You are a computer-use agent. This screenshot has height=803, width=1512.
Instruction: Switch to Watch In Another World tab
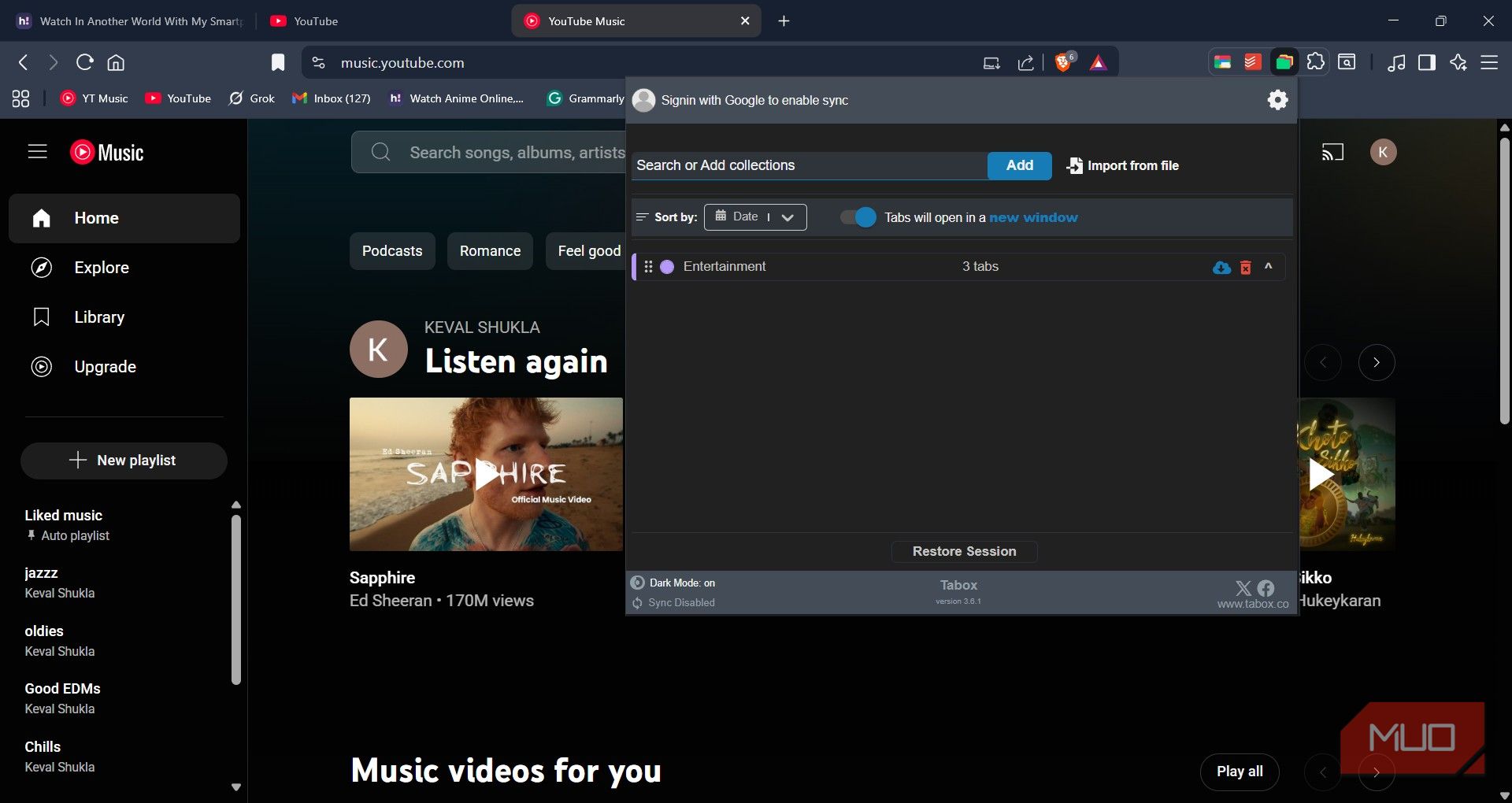(131, 21)
